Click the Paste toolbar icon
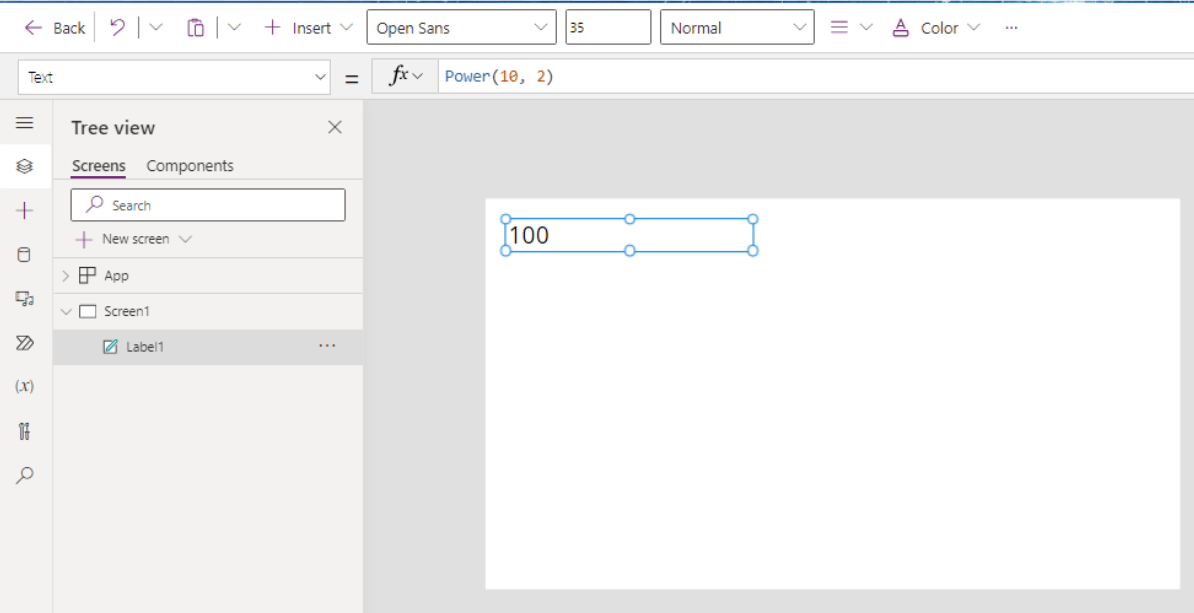The width and height of the screenshot is (1194, 613). tap(194, 27)
